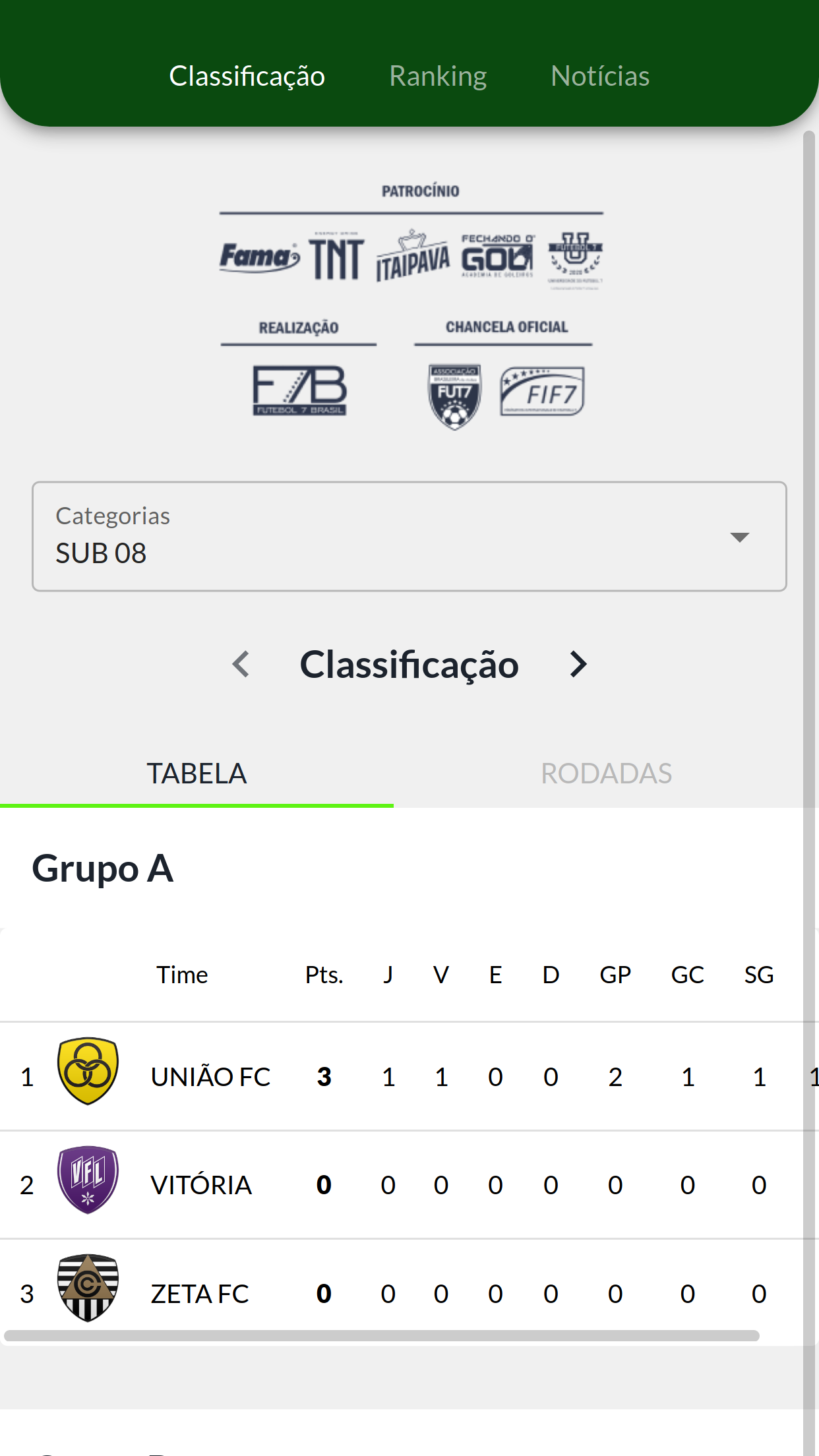Click the Zeta FC striped crest
Screen dimensions: 819x1456
(x=88, y=1288)
